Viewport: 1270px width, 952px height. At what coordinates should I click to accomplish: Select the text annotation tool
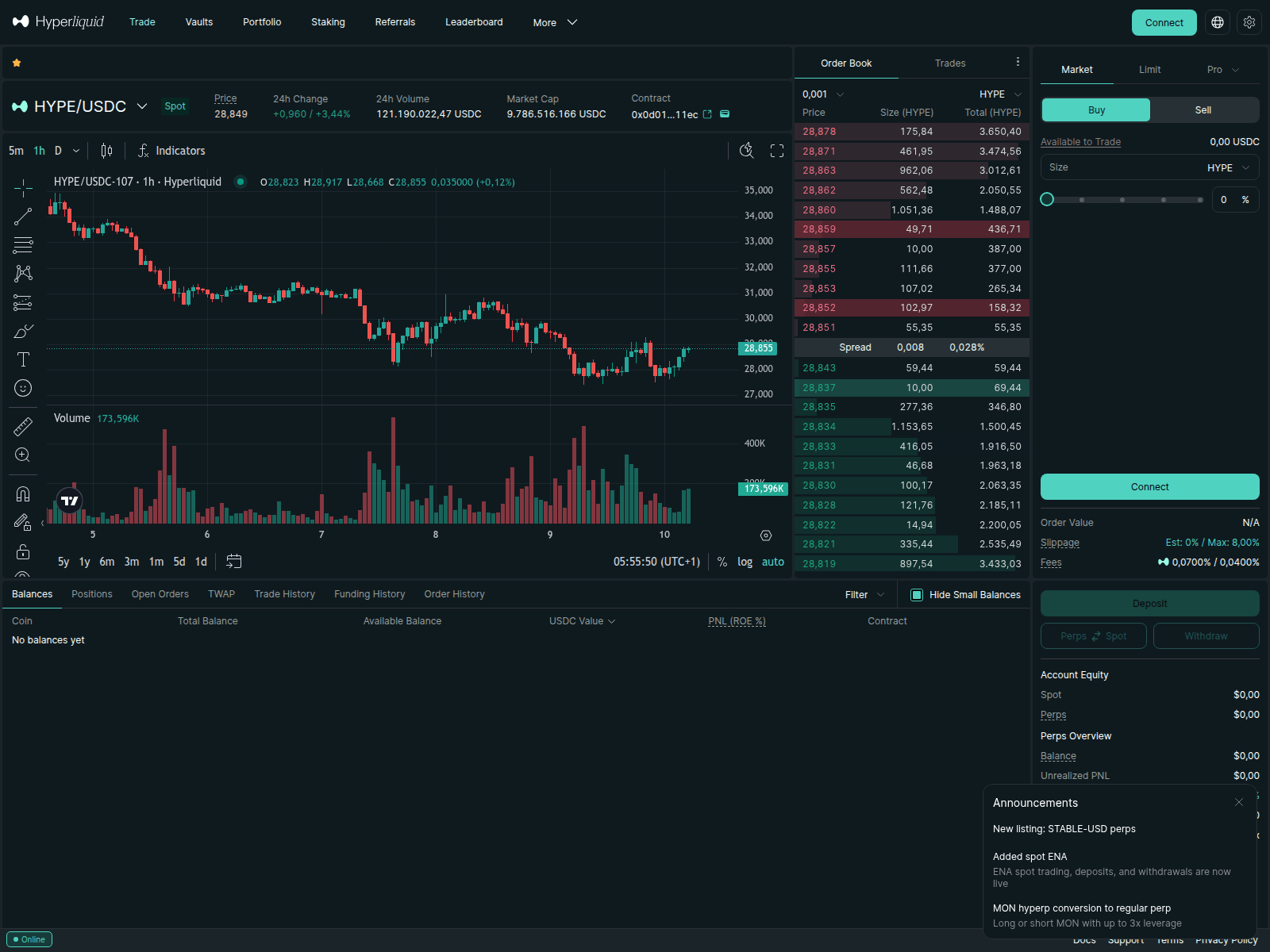pyautogui.click(x=23, y=359)
